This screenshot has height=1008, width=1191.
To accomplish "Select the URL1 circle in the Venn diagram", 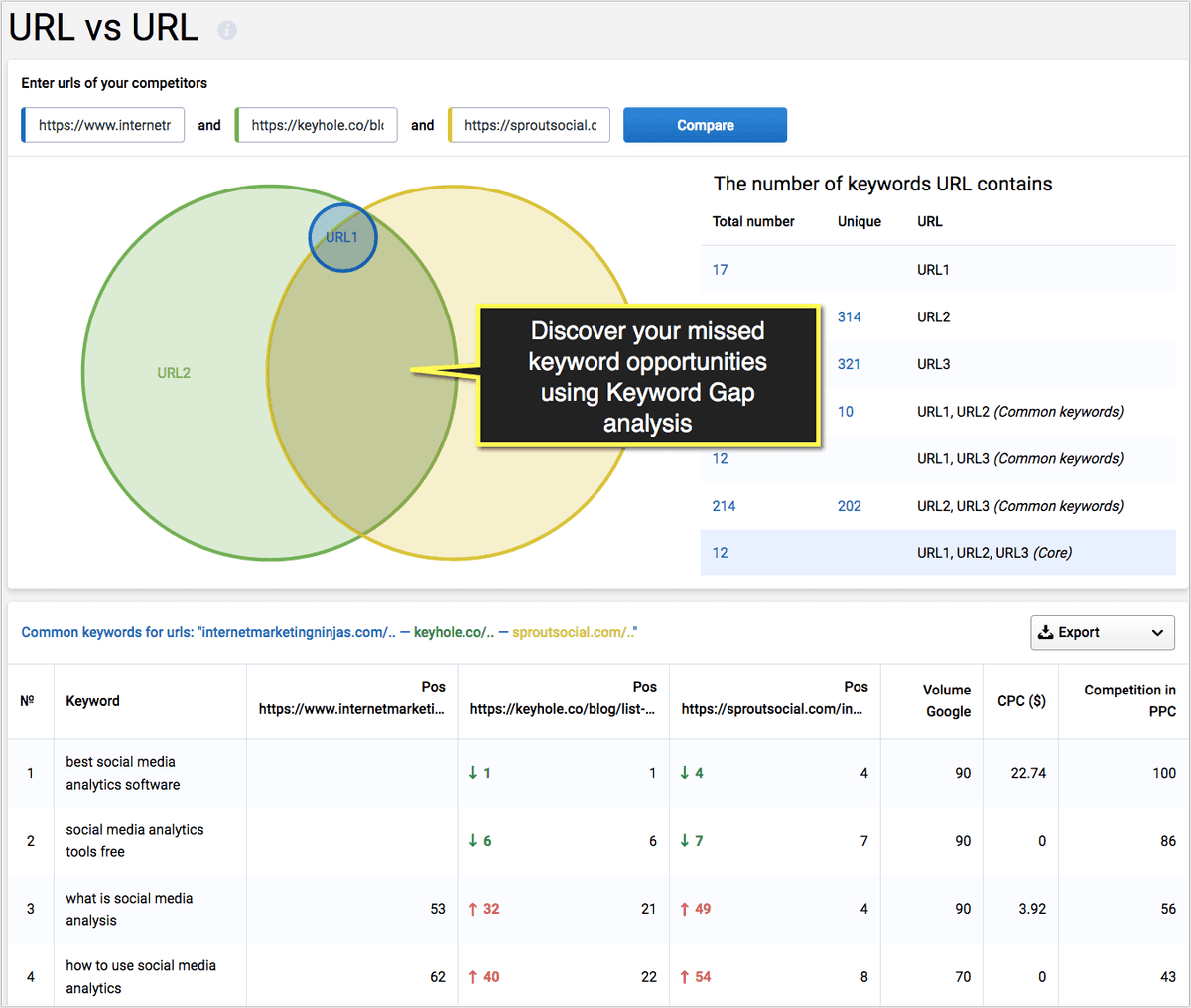I will (x=342, y=237).
